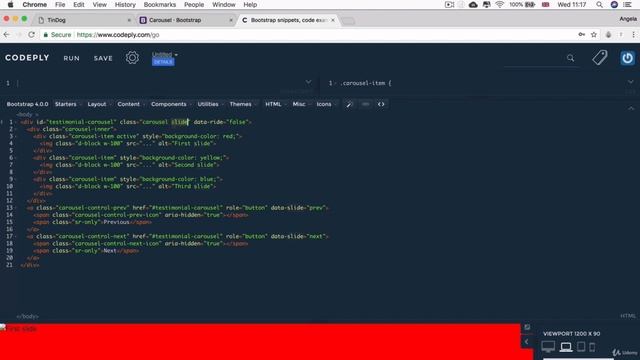The image size is (640, 360).
Task: Click SAVE in Codeply header
Action: tap(103, 58)
